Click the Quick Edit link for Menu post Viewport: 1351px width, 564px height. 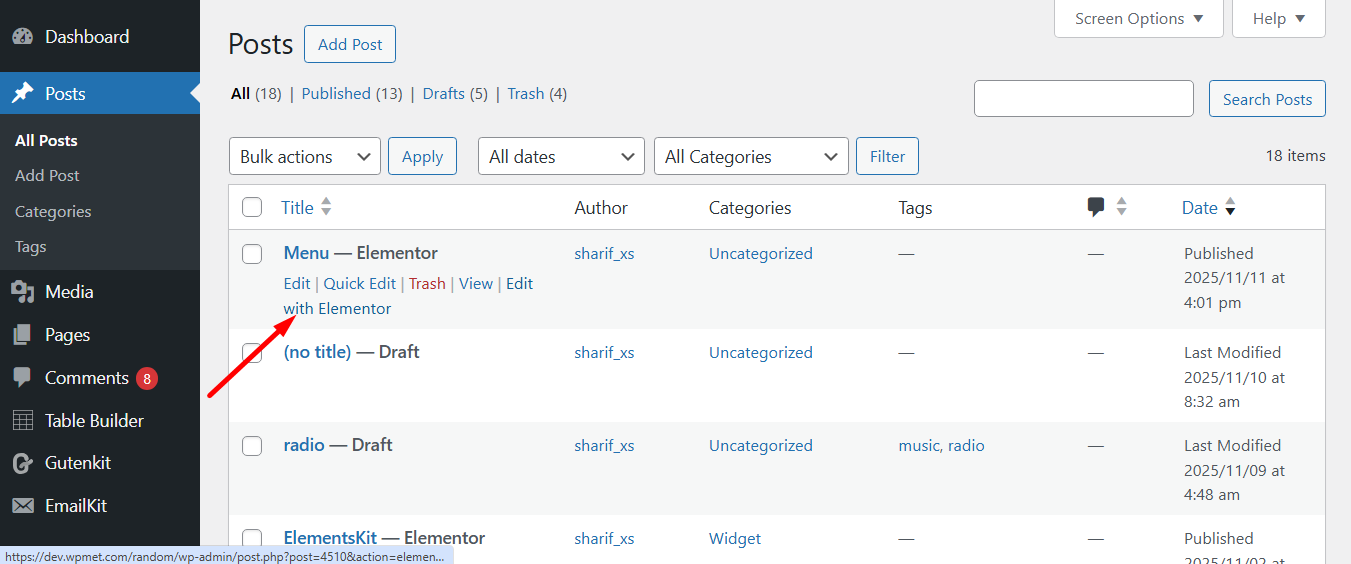pyautogui.click(x=359, y=284)
